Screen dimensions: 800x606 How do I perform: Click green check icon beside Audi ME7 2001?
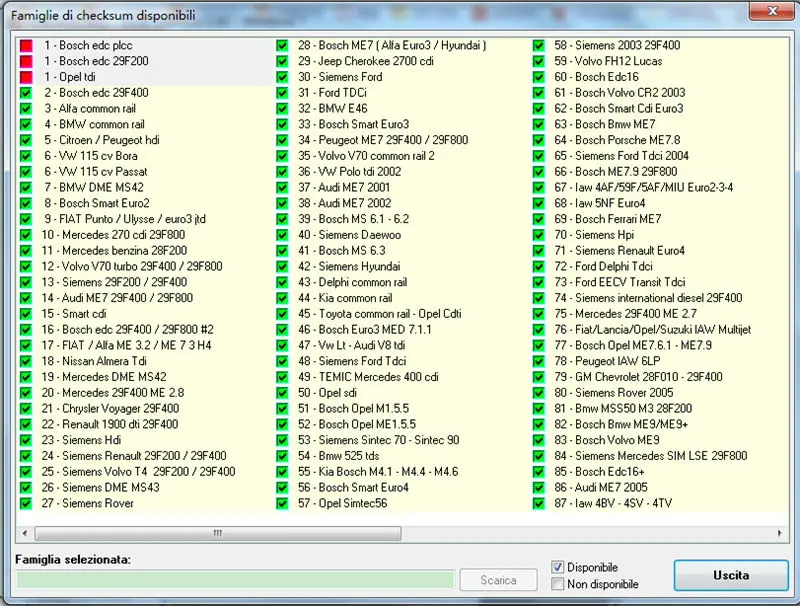pos(282,188)
